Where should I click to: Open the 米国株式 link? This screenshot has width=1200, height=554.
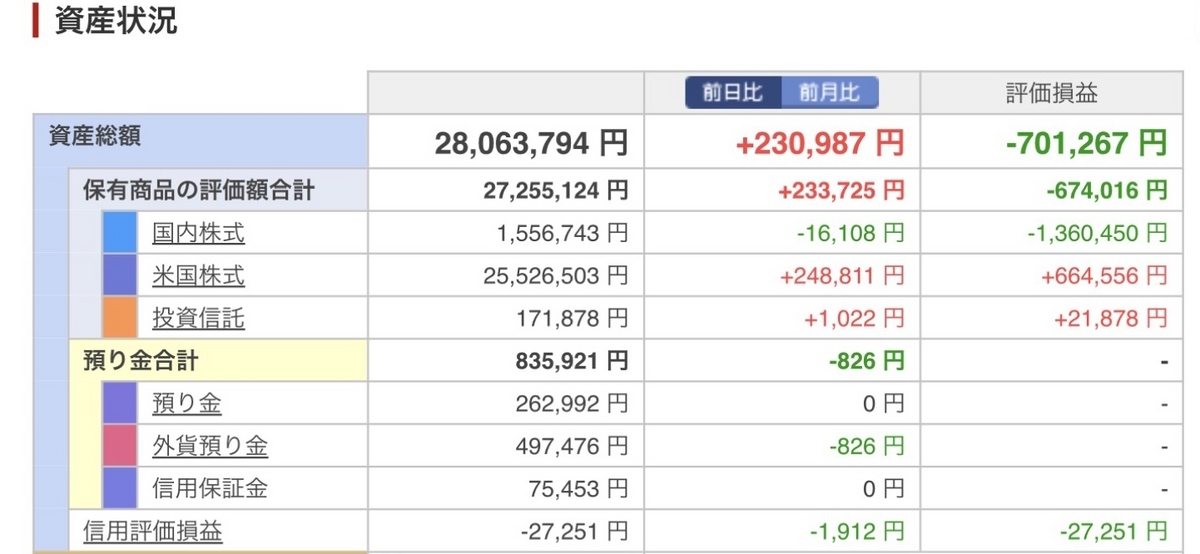click(x=198, y=276)
